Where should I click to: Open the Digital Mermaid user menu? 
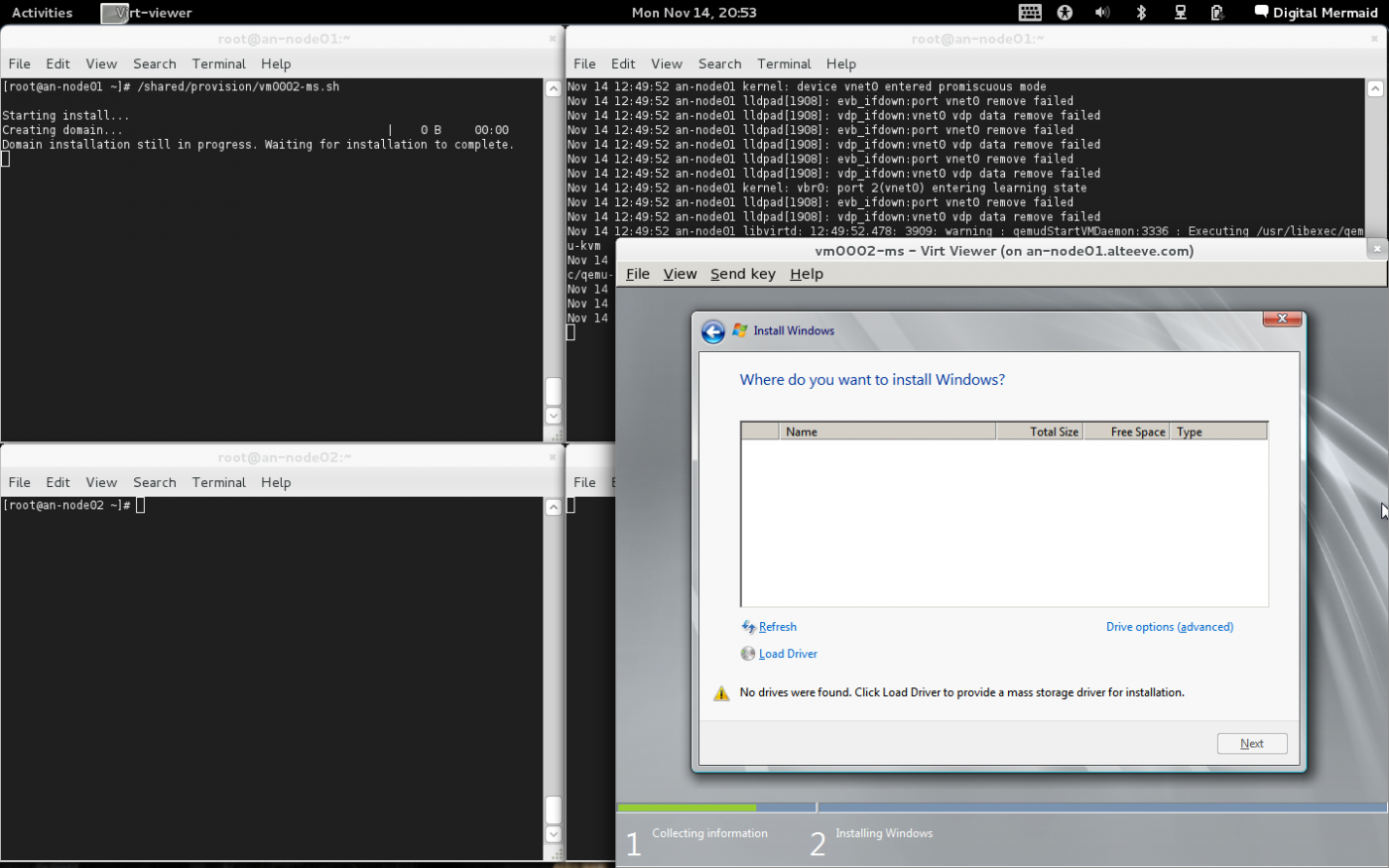tap(1316, 13)
